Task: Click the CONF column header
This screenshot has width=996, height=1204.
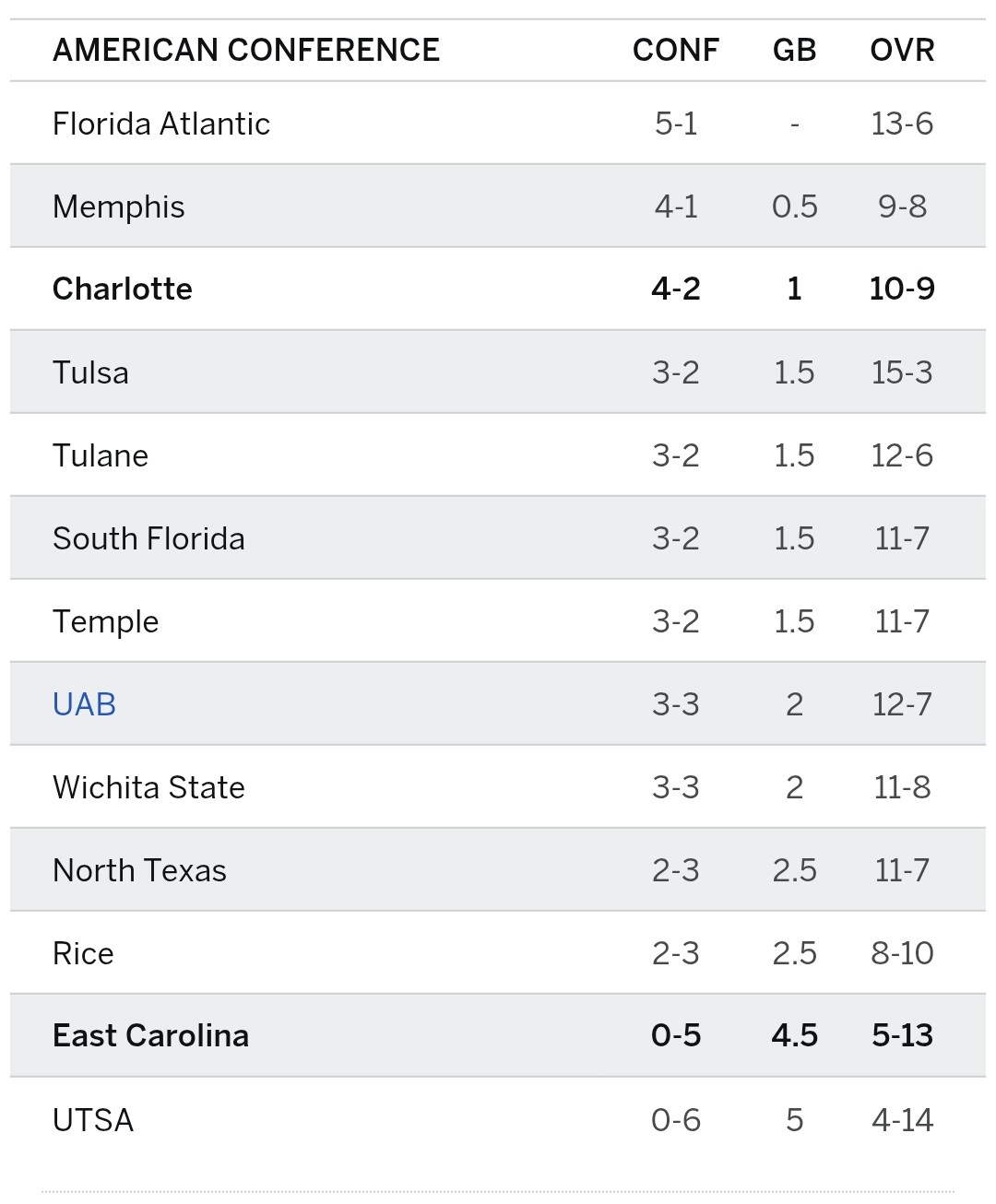Action: pyautogui.click(x=676, y=50)
